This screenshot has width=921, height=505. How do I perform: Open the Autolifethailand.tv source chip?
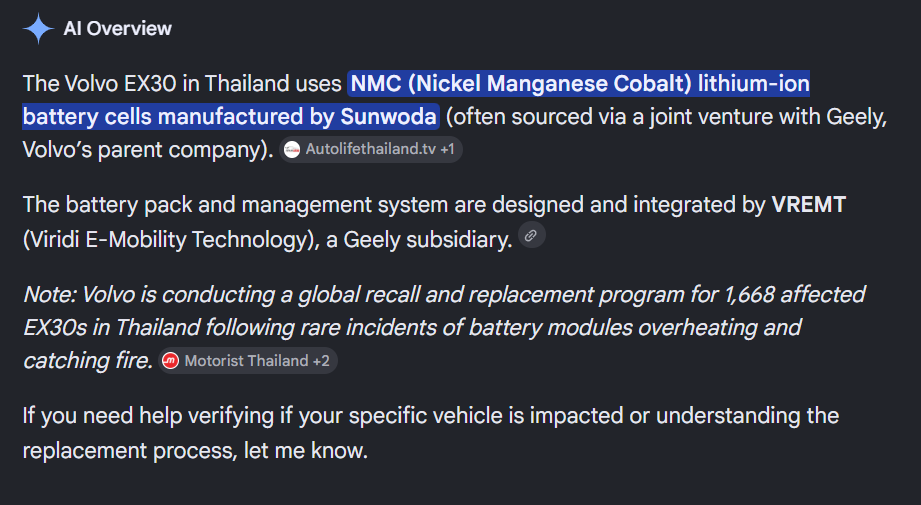371,150
